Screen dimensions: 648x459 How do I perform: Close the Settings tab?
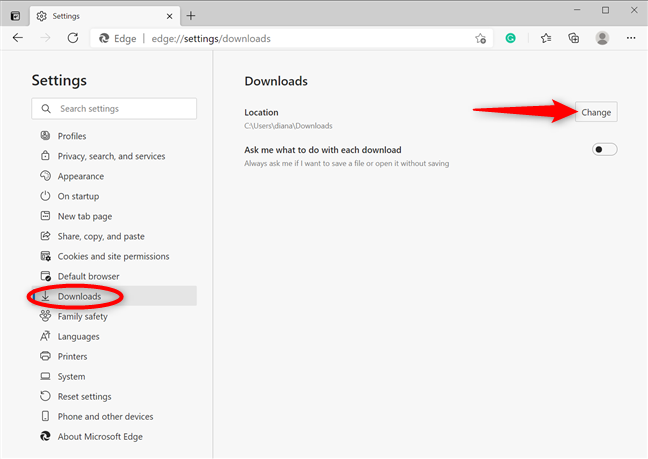pos(169,16)
